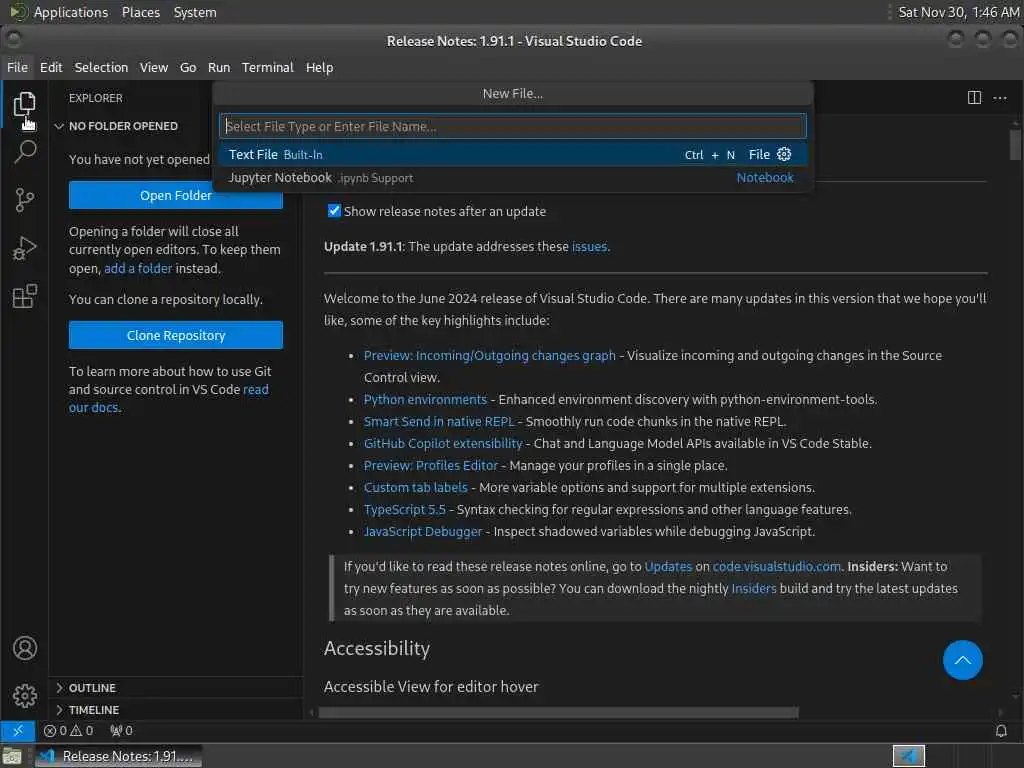Click the horizontal scrollbar of release notes
The width and height of the screenshot is (1024, 768).
click(558, 712)
